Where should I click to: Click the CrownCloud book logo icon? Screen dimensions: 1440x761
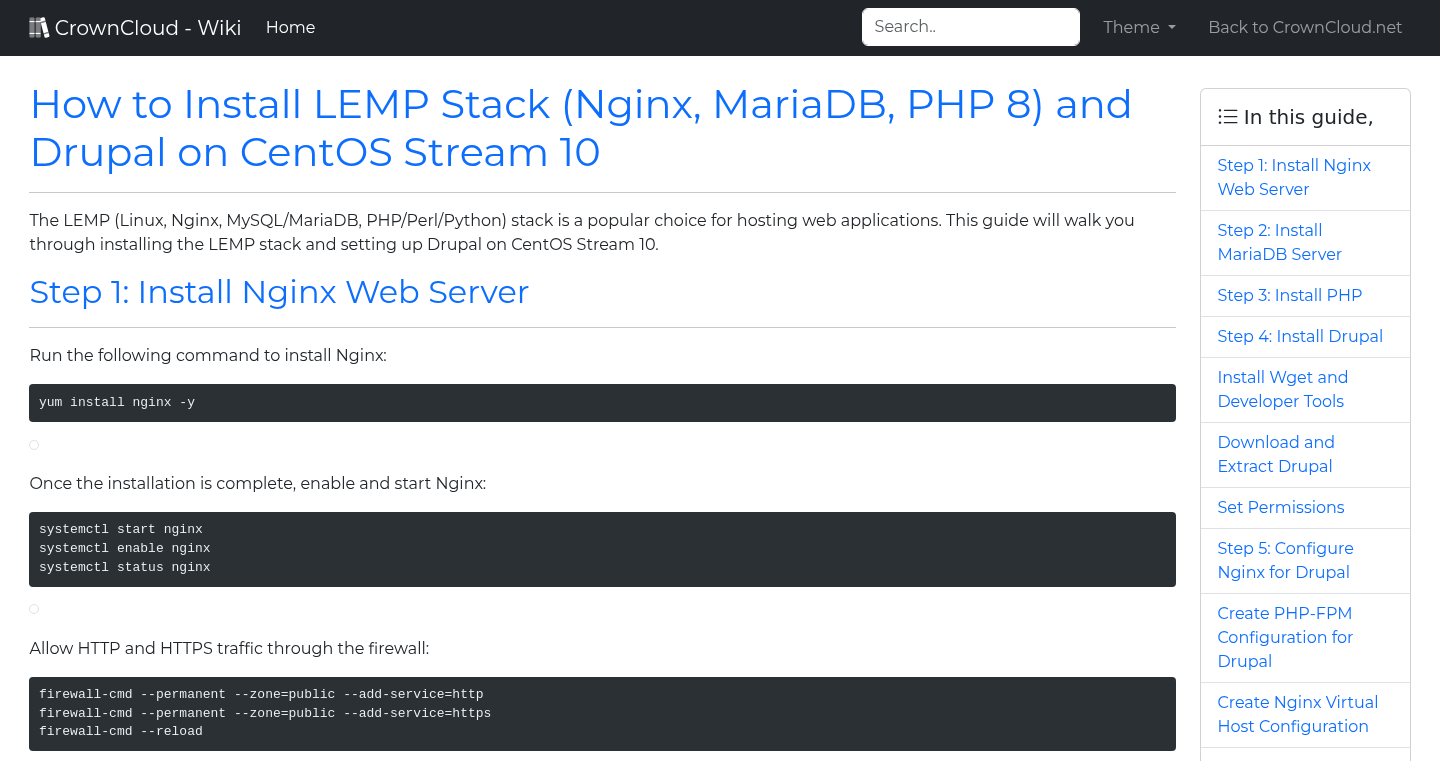click(39, 26)
